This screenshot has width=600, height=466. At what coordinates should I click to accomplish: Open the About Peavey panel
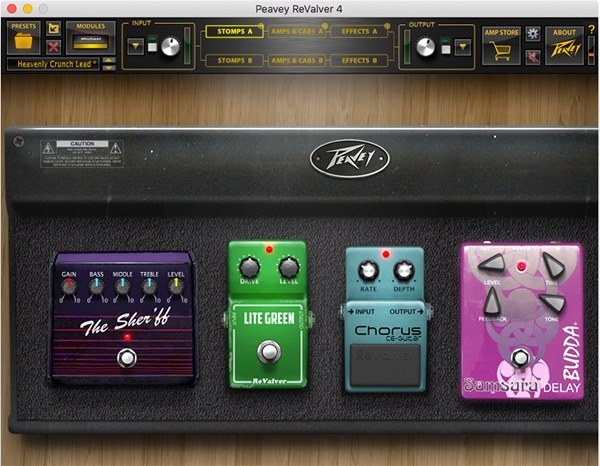564,46
